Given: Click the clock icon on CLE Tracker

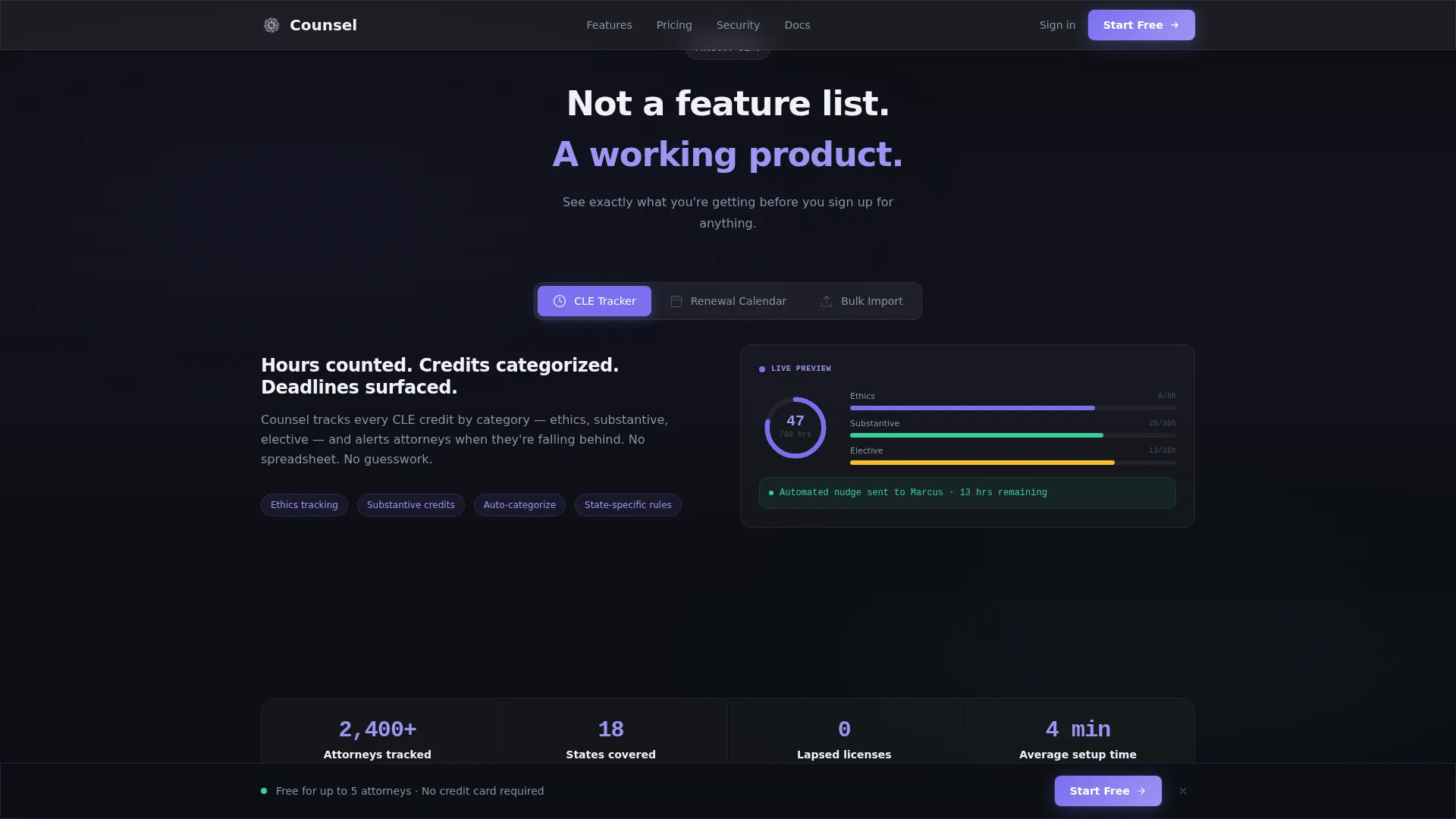Looking at the screenshot, I should click(x=560, y=301).
